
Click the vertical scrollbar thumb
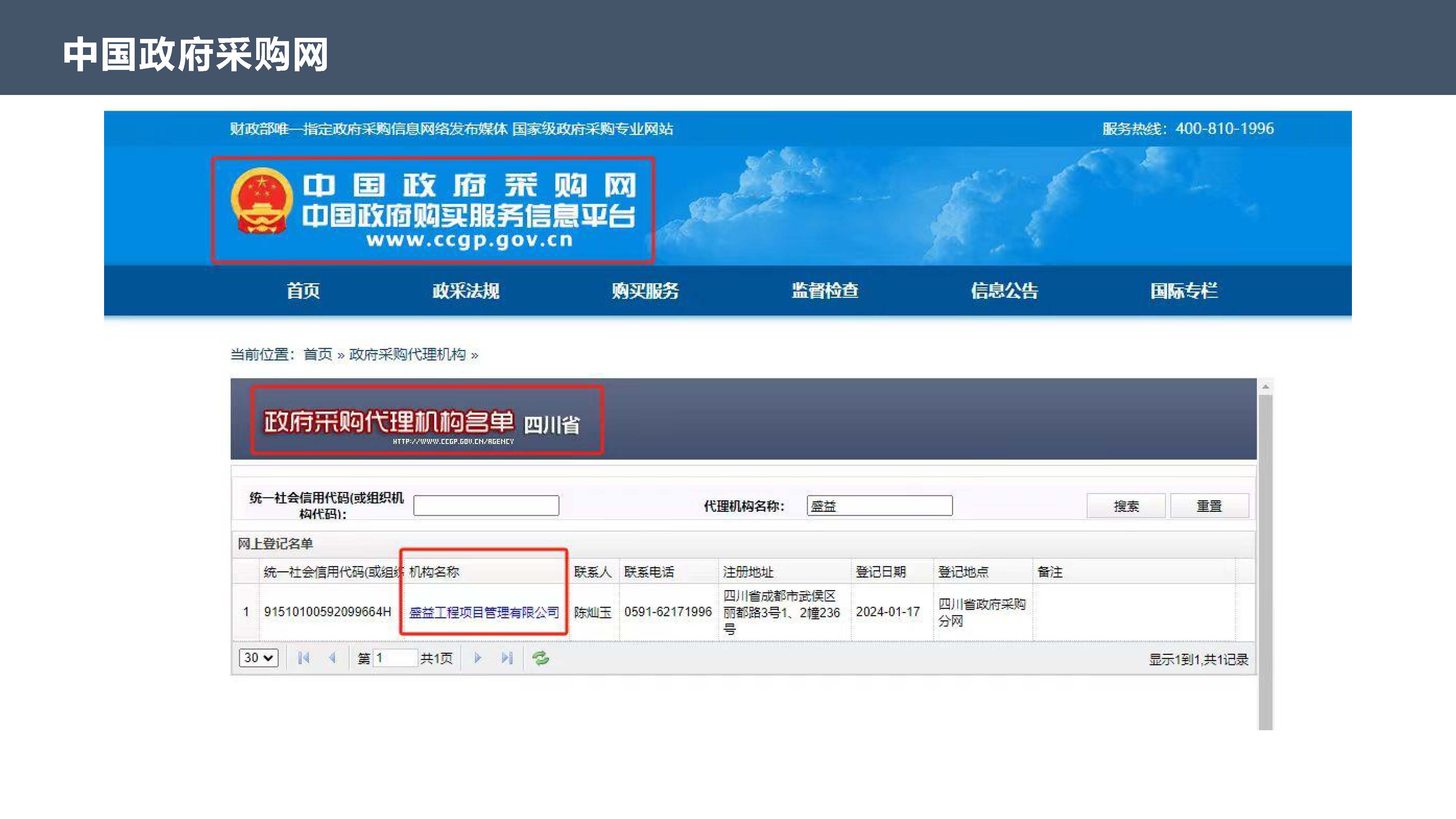pos(1266,562)
